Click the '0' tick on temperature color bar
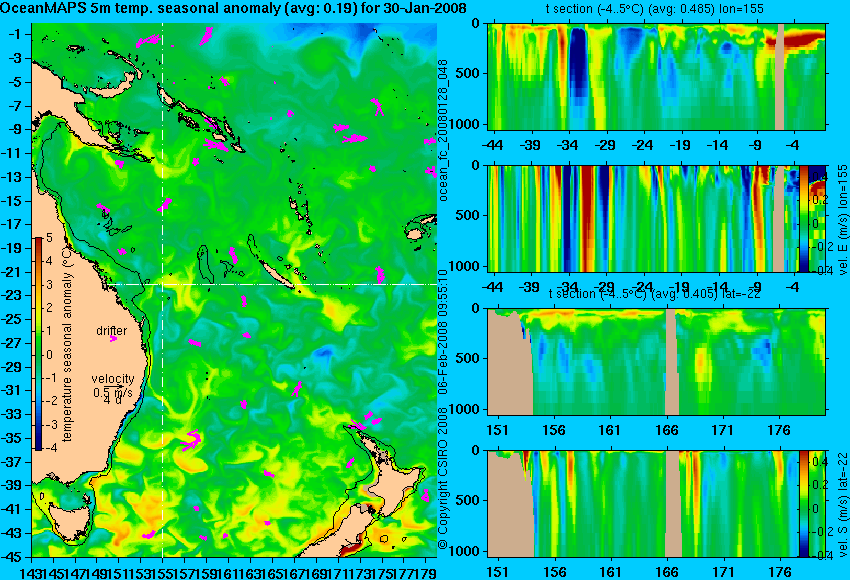 pyautogui.click(x=49, y=355)
